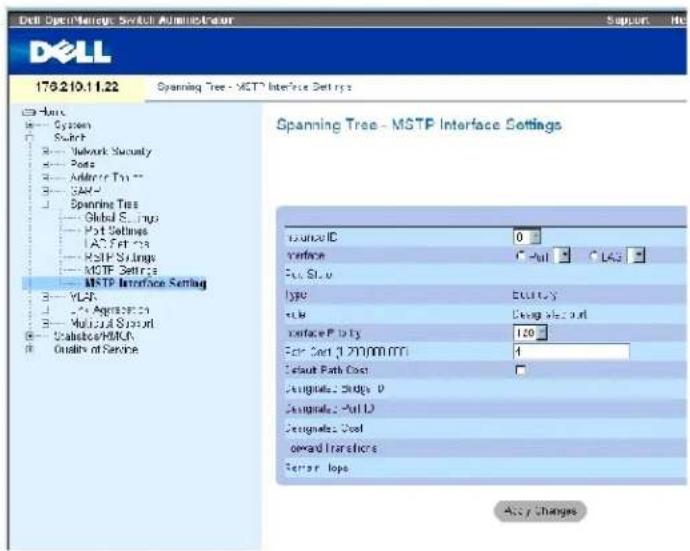Click the Designated Bridge ID label

coord(334,389)
